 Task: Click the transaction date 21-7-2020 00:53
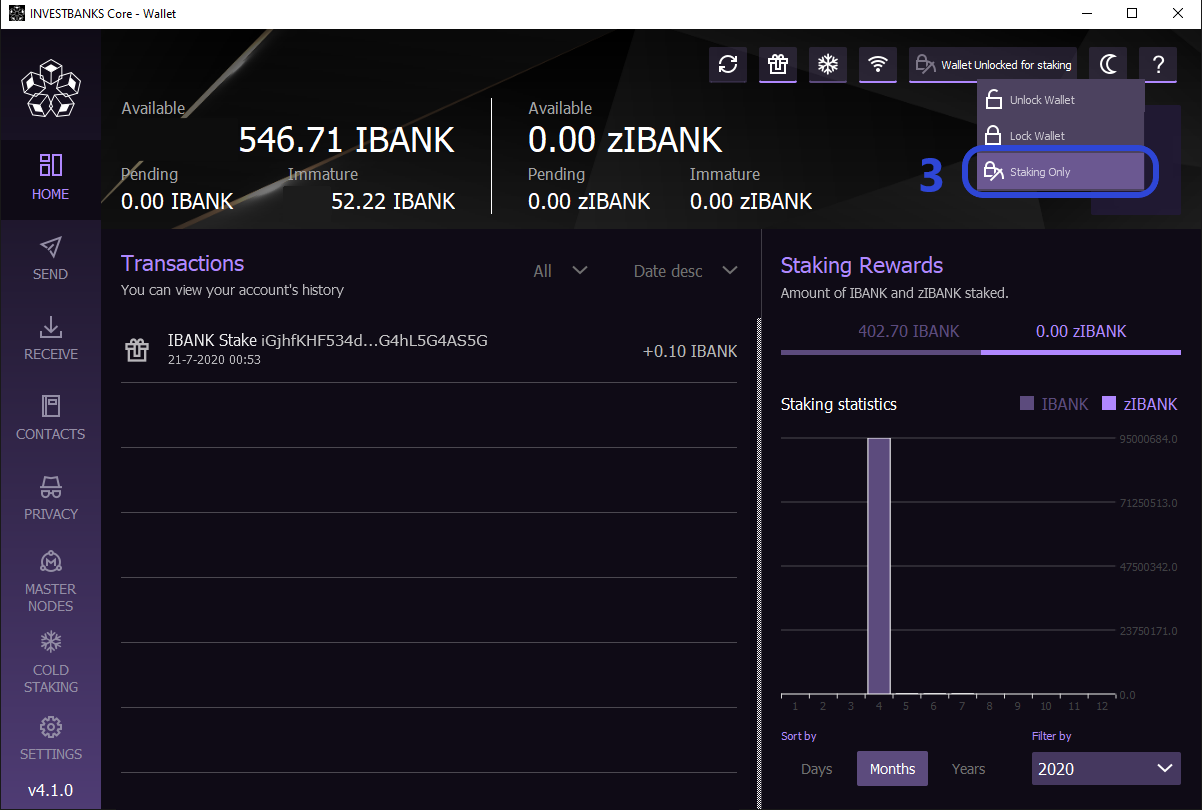pos(214,360)
